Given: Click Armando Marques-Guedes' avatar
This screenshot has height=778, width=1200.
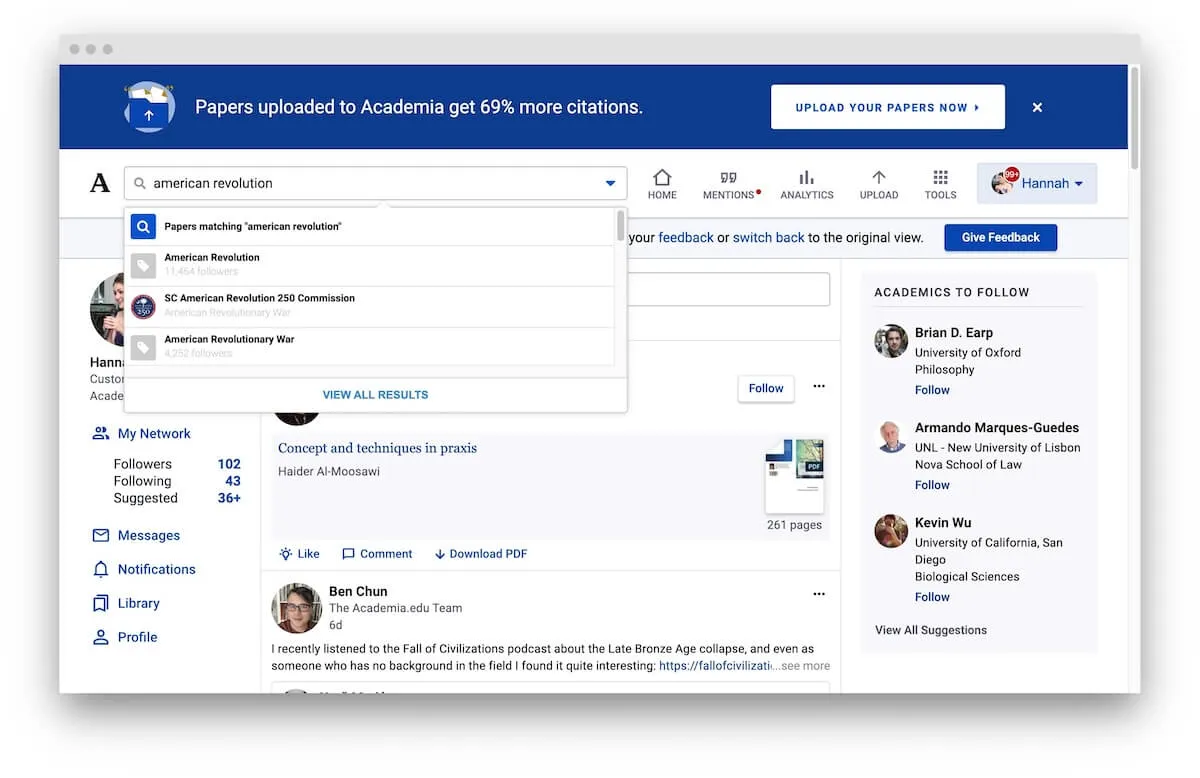Looking at the screenshot, I should pos(891,436).
